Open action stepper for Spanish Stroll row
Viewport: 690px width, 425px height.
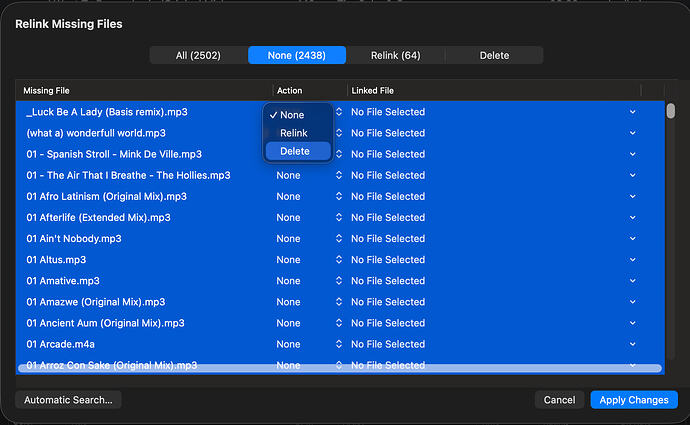(339, 154)
